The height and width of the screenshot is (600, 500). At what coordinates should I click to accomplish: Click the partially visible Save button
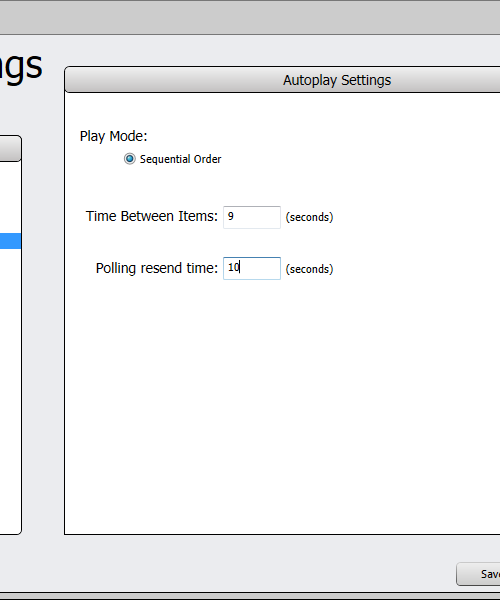coord(478,574)
